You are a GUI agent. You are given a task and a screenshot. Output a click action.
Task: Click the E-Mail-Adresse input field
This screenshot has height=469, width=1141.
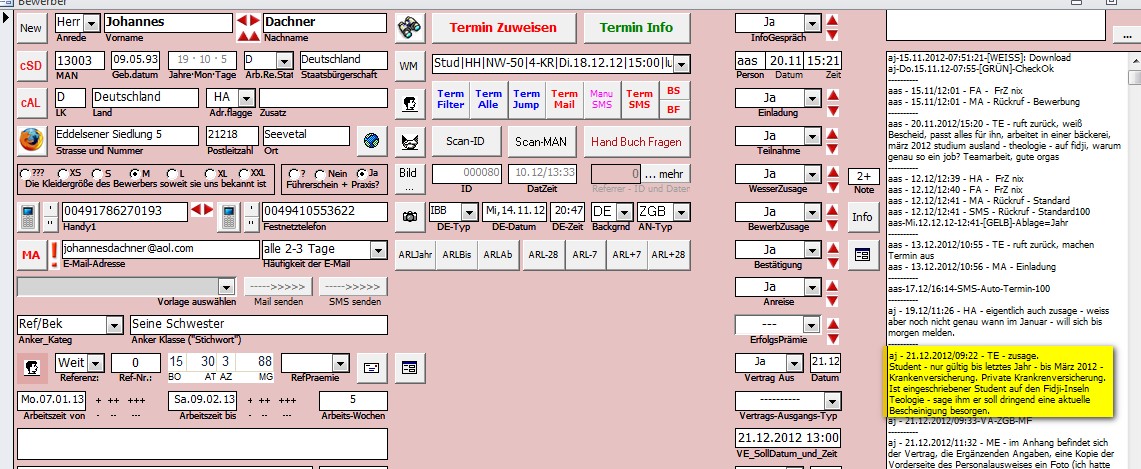point(158,249)
